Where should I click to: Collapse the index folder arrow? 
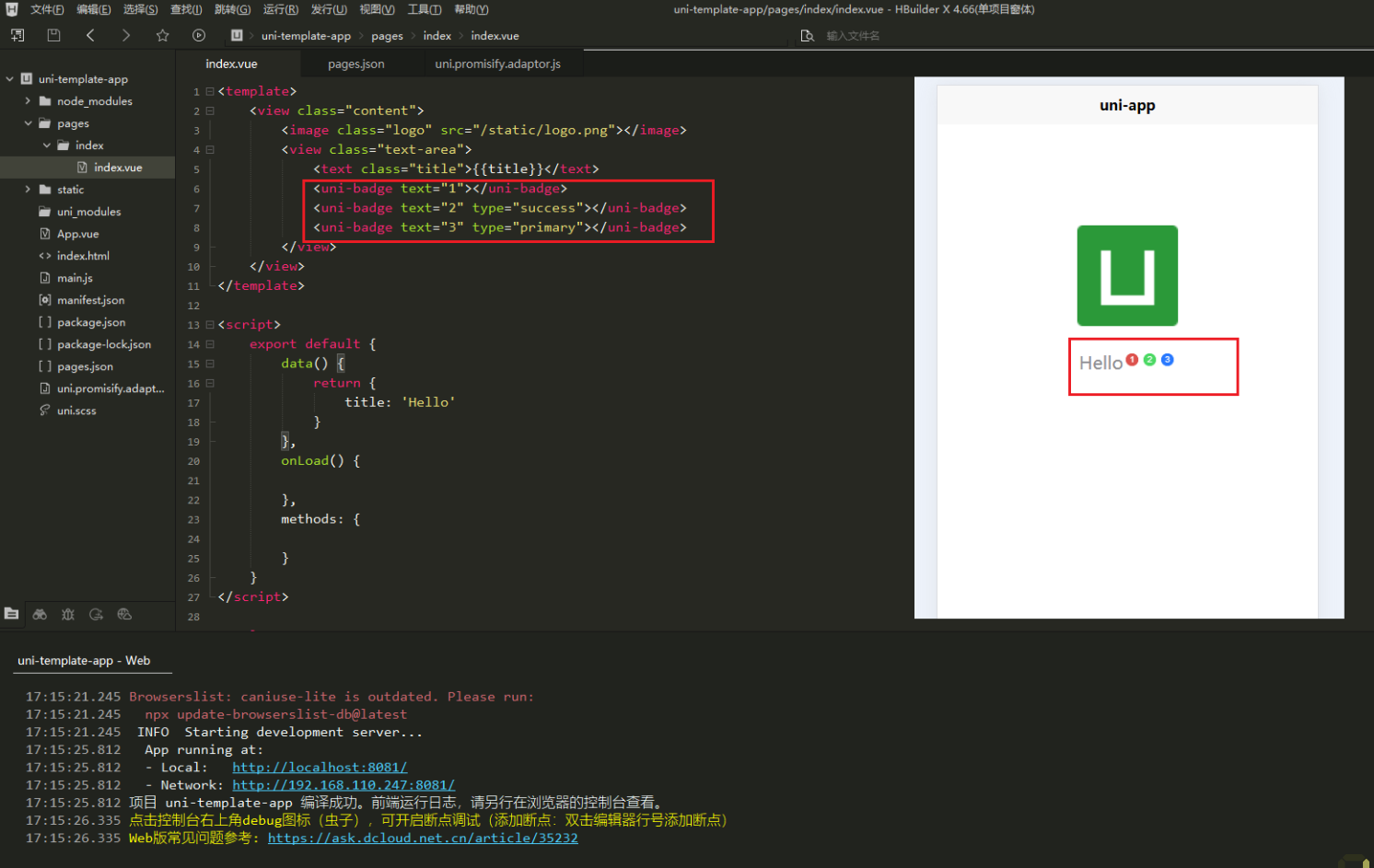click(x=46, y=145)
